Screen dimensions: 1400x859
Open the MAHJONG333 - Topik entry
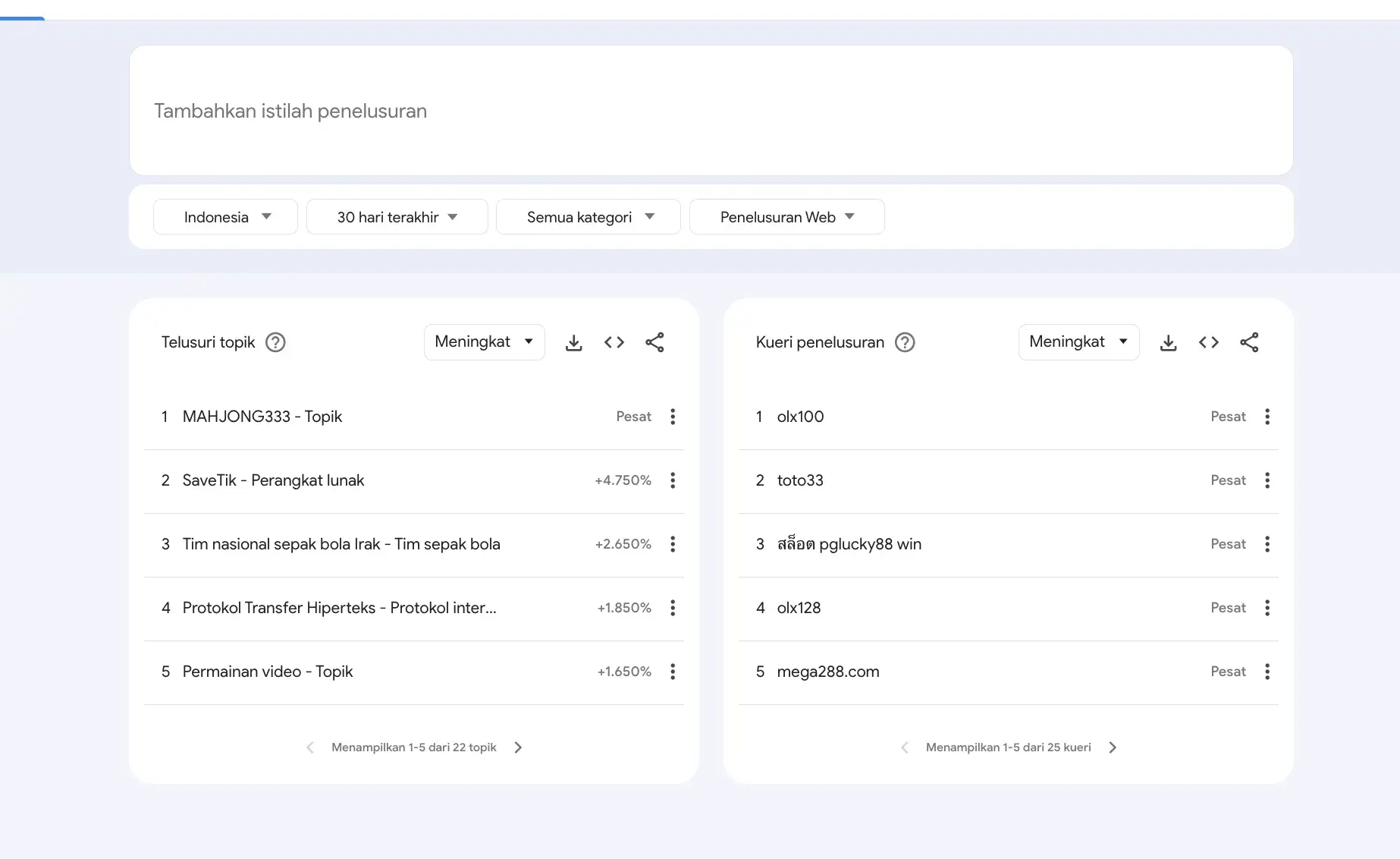pos(262,417)
